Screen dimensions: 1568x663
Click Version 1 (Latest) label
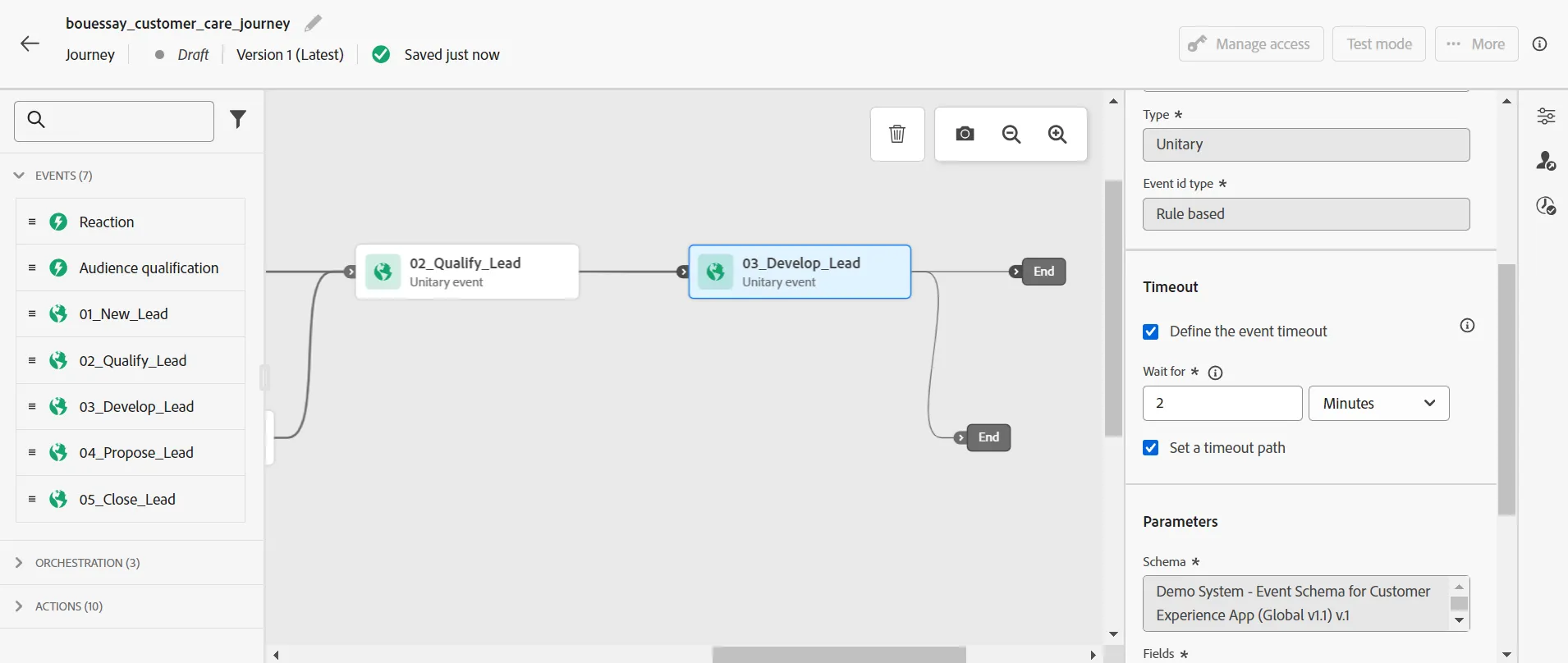(290, 55)
